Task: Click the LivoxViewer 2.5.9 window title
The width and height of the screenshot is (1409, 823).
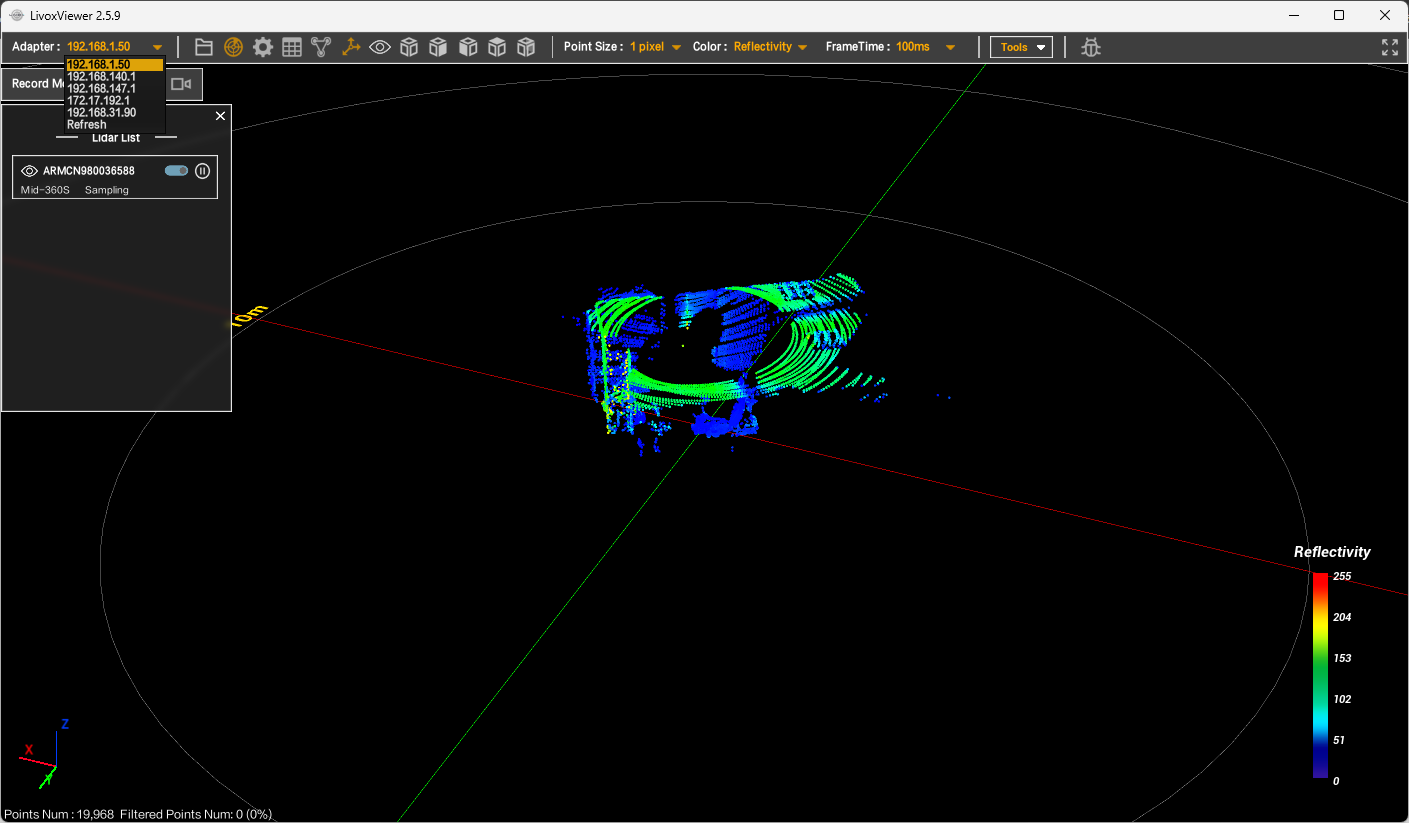Action: tap(76, 16)
